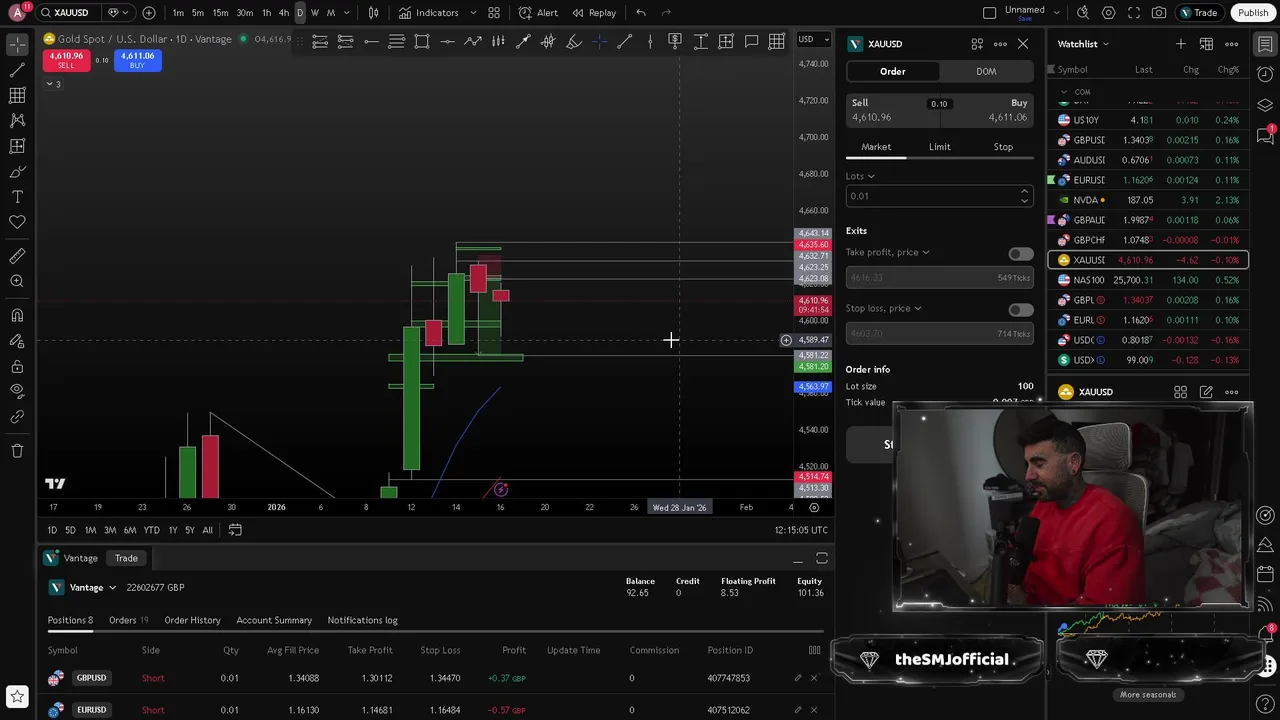Select the ruler measure tool
This screenshot has width=1280, height=720.
[x=17, y=257]
